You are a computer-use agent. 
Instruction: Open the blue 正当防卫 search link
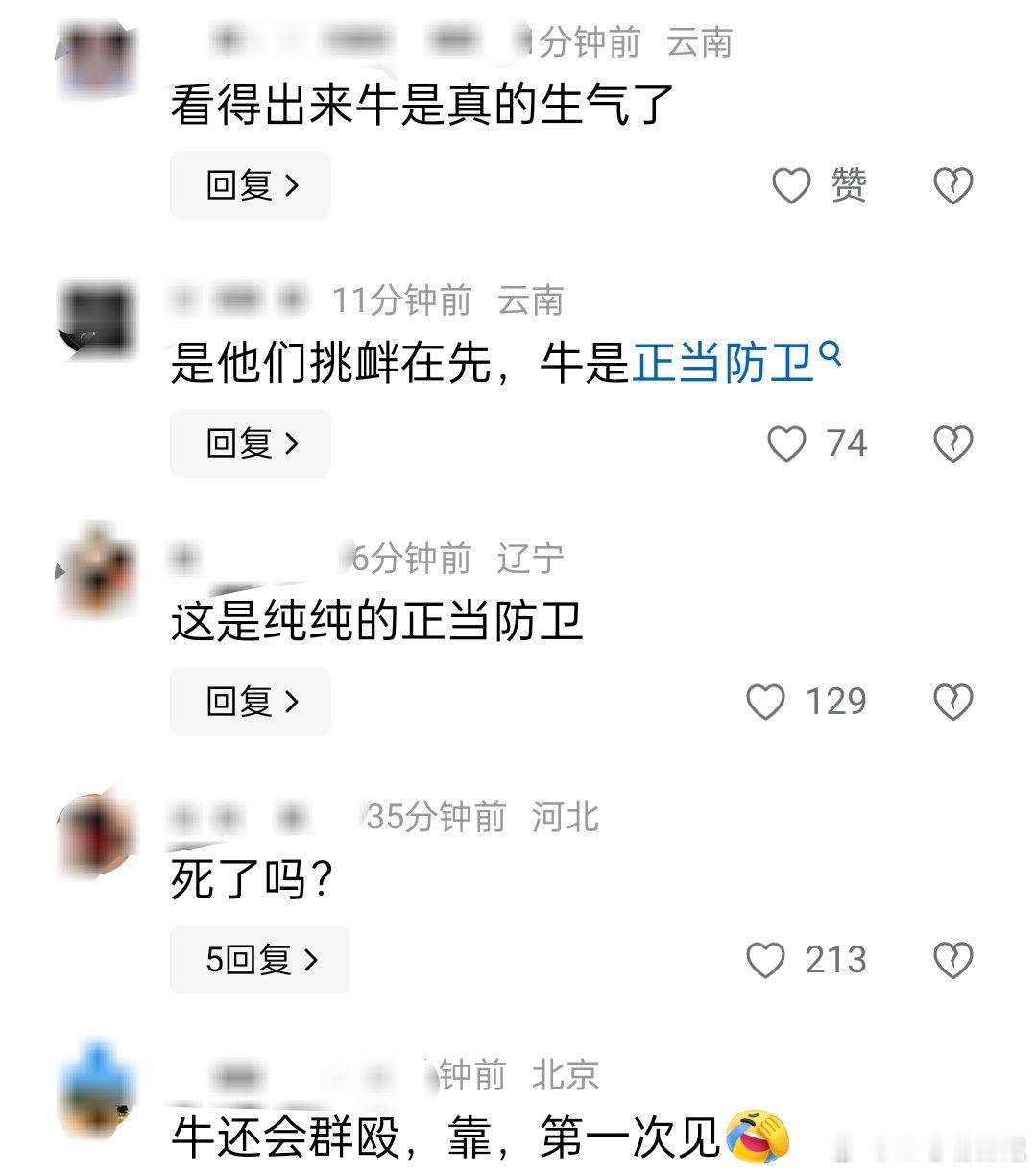coord(723,365)
